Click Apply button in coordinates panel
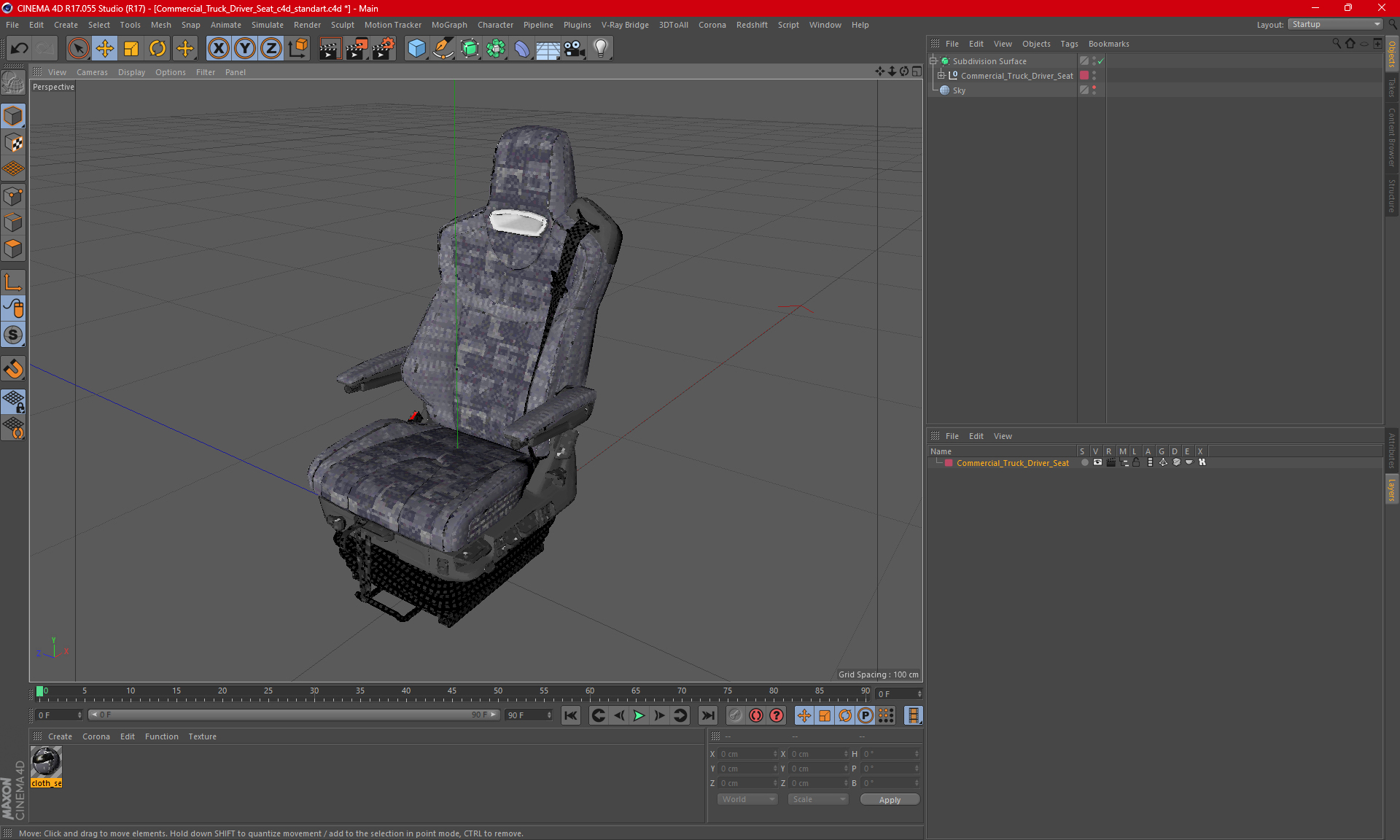Viewport: 1400px width, 840px height. (x=888, y=799)
